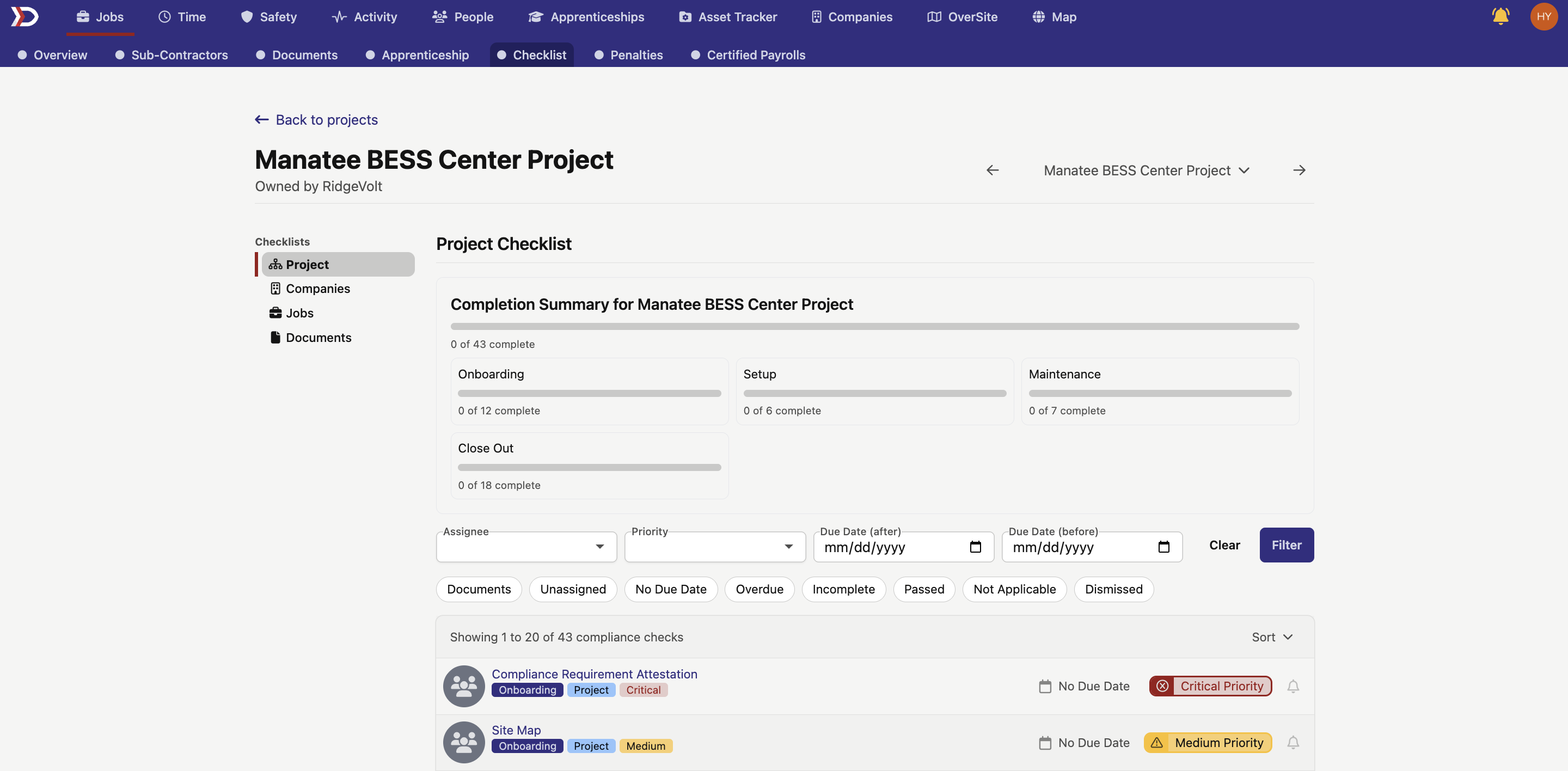1568x771 pixels.
Task: Click the Onboarding completion progress bar
Action: point(589,394)
